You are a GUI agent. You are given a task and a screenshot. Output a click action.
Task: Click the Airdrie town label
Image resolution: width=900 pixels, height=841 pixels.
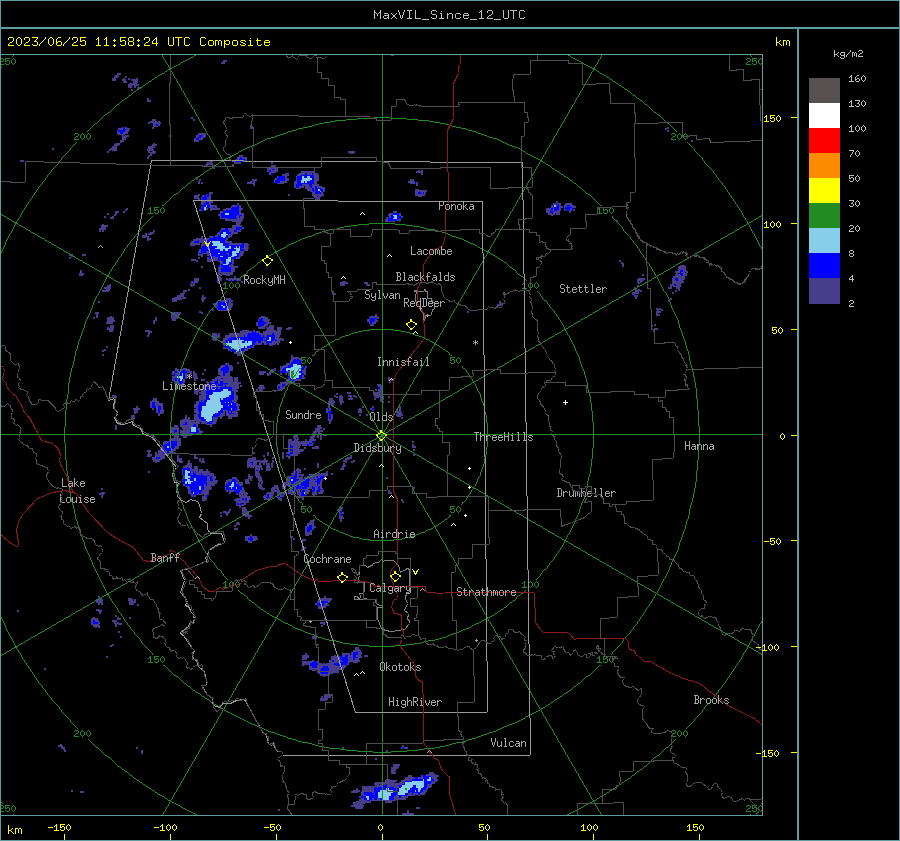tap(394, 534)
